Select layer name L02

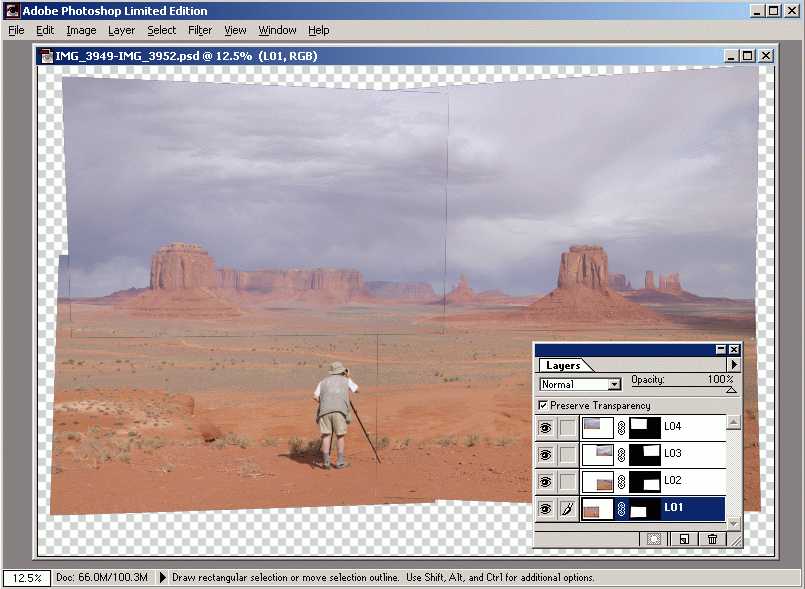pos(673,481)
